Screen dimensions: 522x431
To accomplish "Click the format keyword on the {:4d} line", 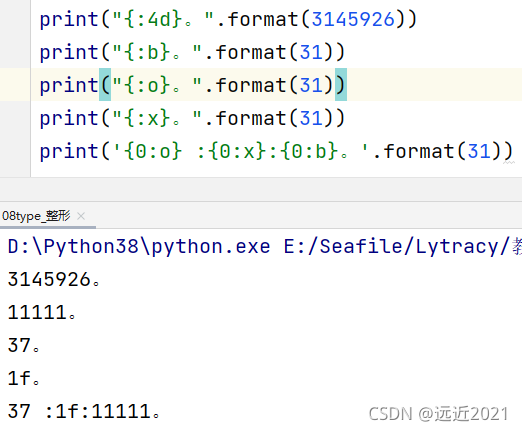I will [x=263, y=19].
